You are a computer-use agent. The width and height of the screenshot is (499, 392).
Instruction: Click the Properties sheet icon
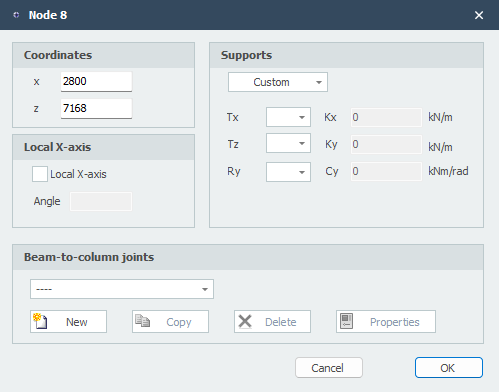(x=347, y=321)
